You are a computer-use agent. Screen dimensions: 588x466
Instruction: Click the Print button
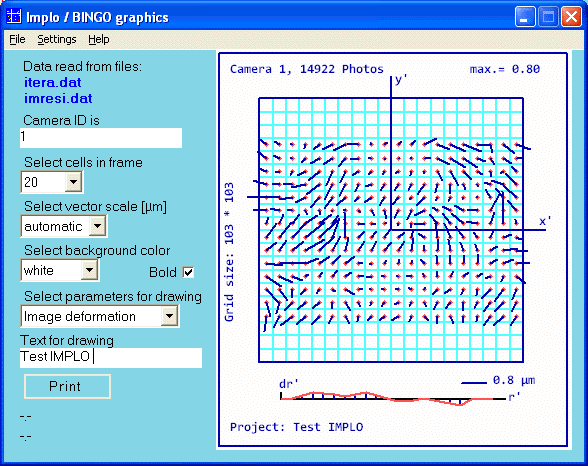point(68,386)
